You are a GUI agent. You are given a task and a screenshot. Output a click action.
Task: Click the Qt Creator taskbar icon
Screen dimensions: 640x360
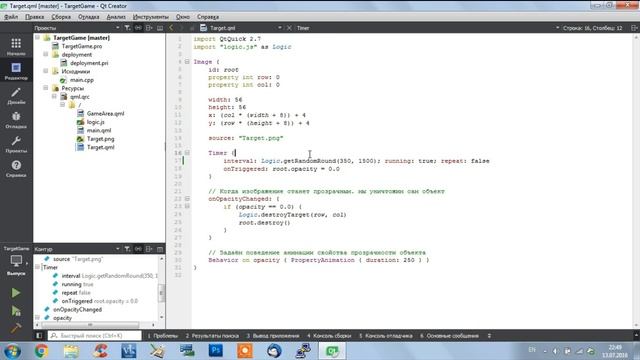332,351
